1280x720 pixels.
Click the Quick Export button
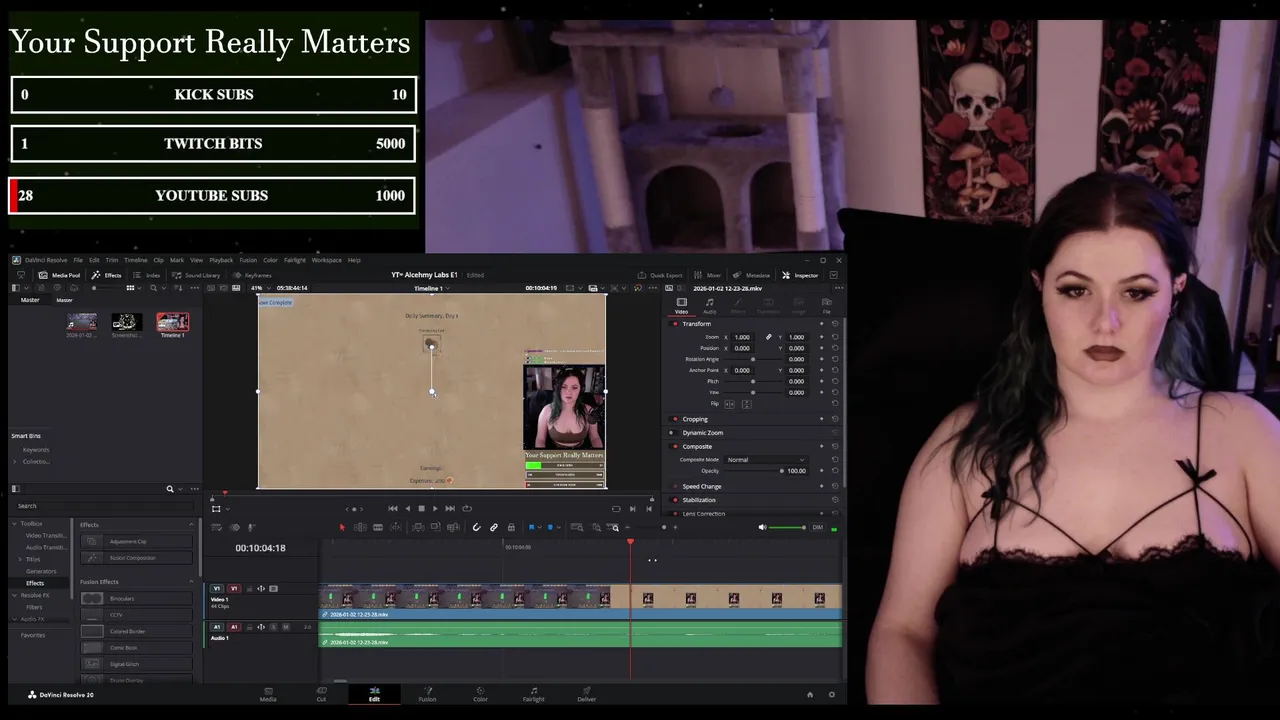(660, 275)
